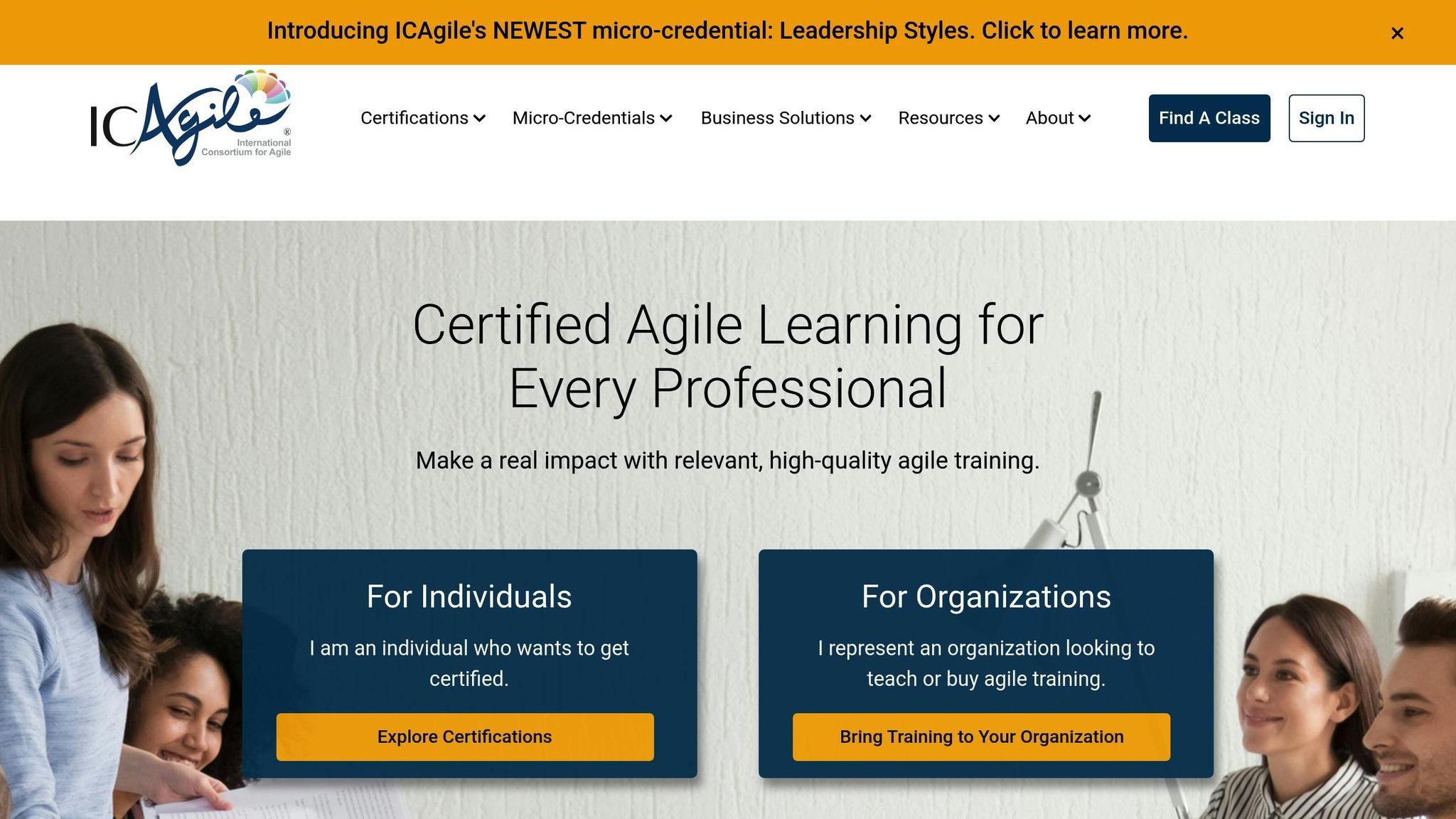Open the Micro-Credentials menu
The image size is (1456, 819).
[584, 118]
